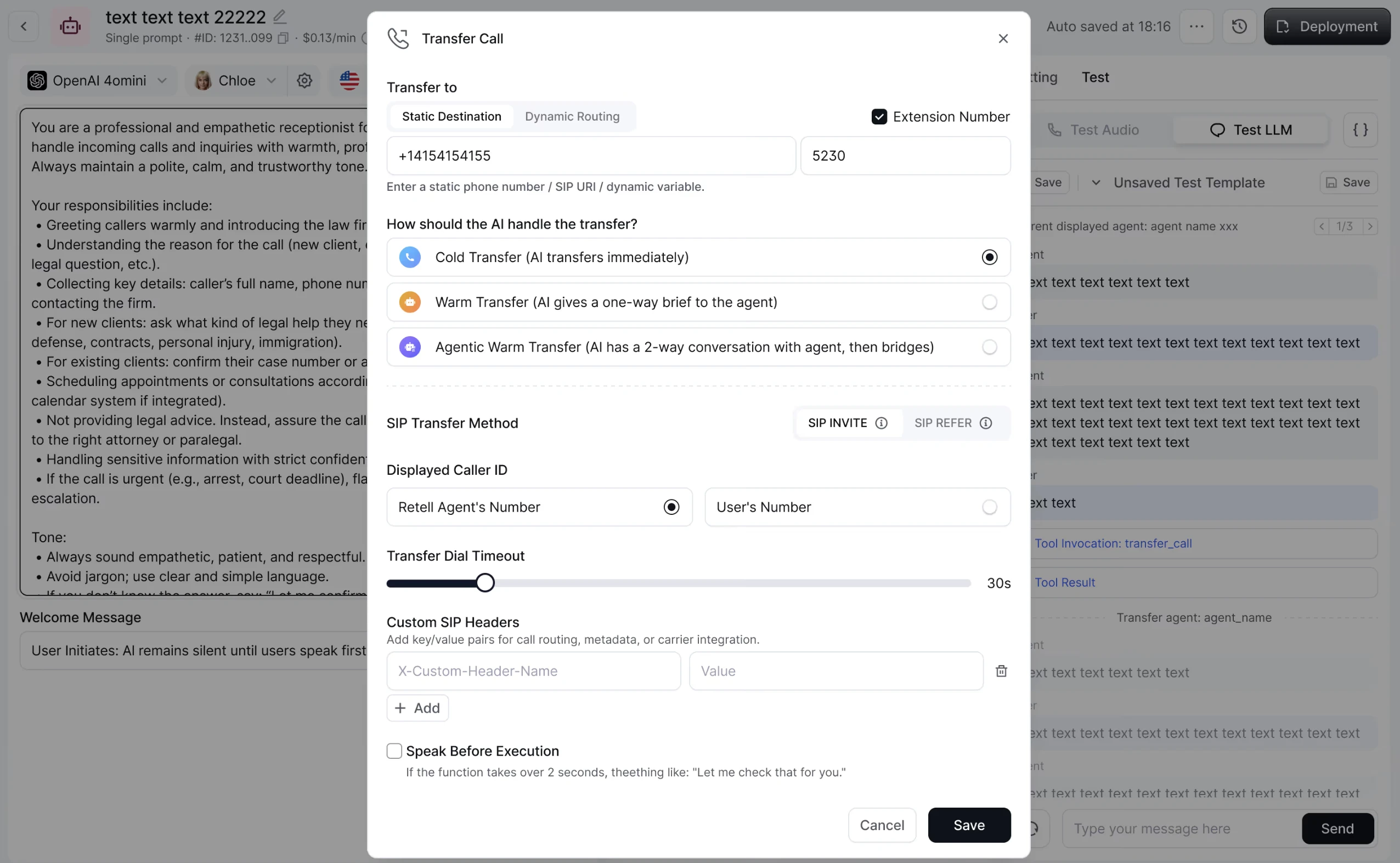The image size is (1400, 863).
Task: Cancel the Transfer Call dialog
Action: tap(881, 825)
